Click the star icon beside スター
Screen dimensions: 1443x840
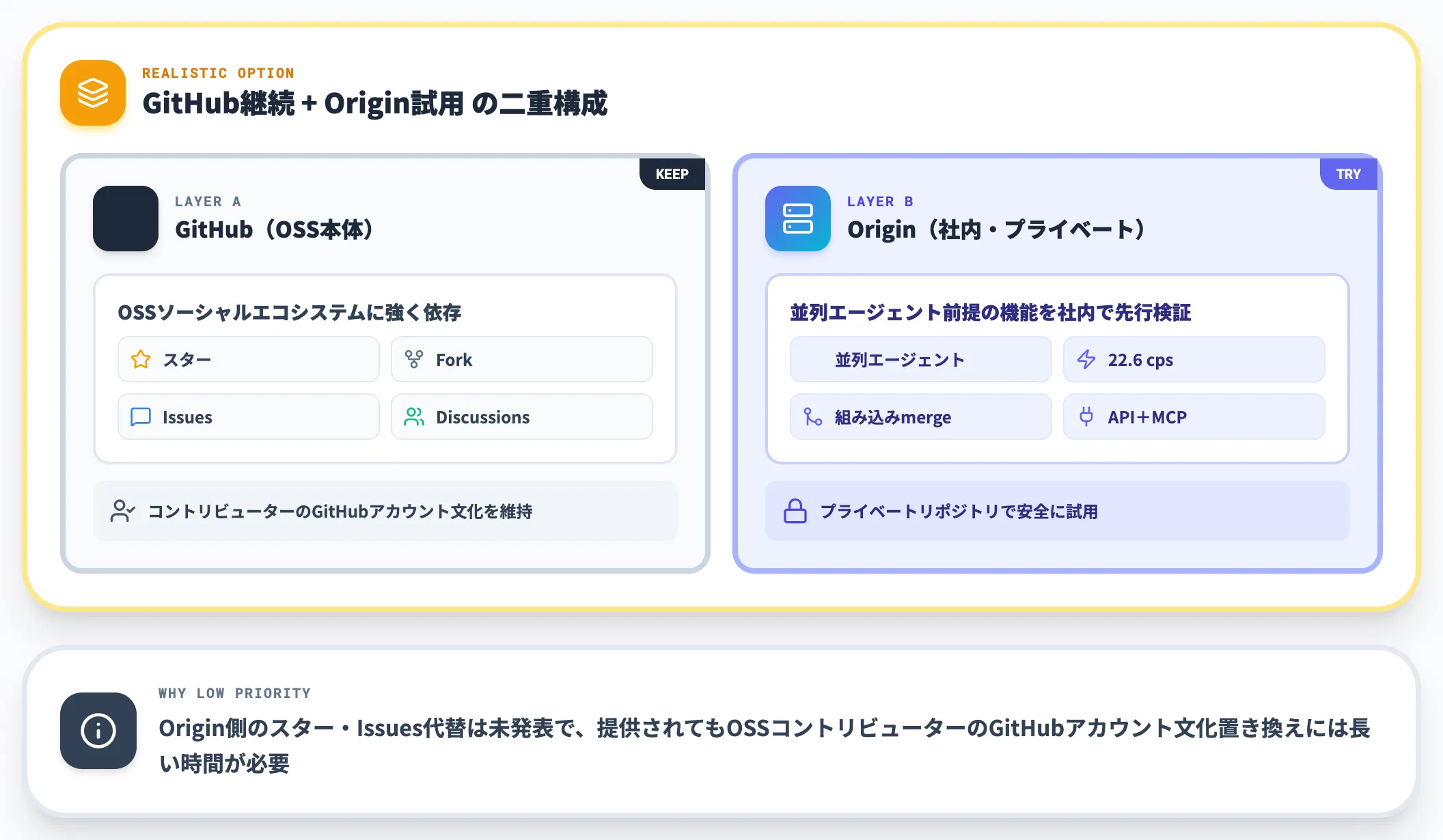(x=141, y=359)
